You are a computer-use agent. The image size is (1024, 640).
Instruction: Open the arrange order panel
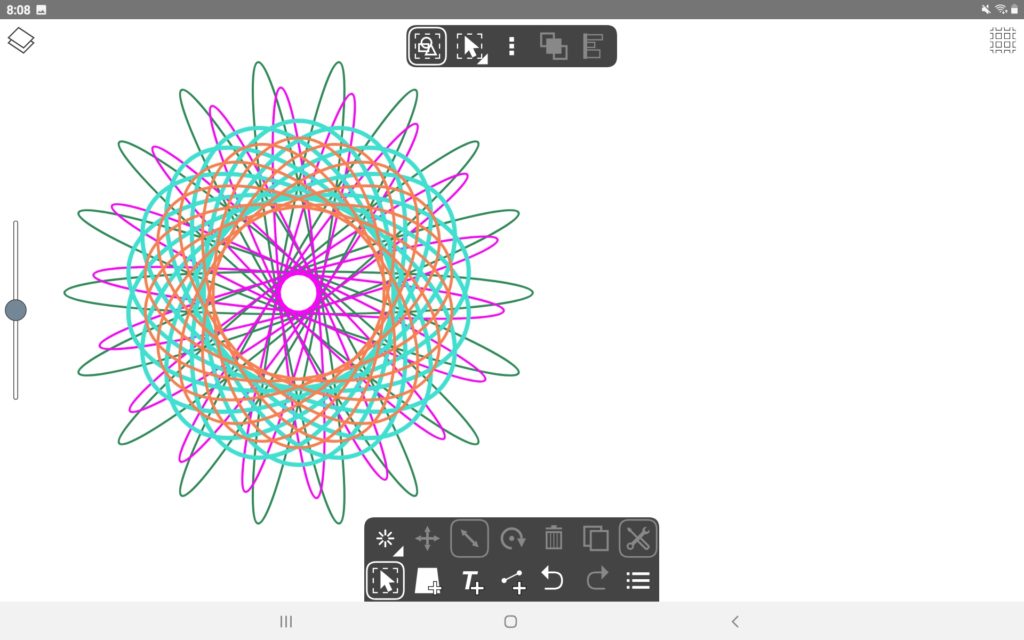click(554, 45)
